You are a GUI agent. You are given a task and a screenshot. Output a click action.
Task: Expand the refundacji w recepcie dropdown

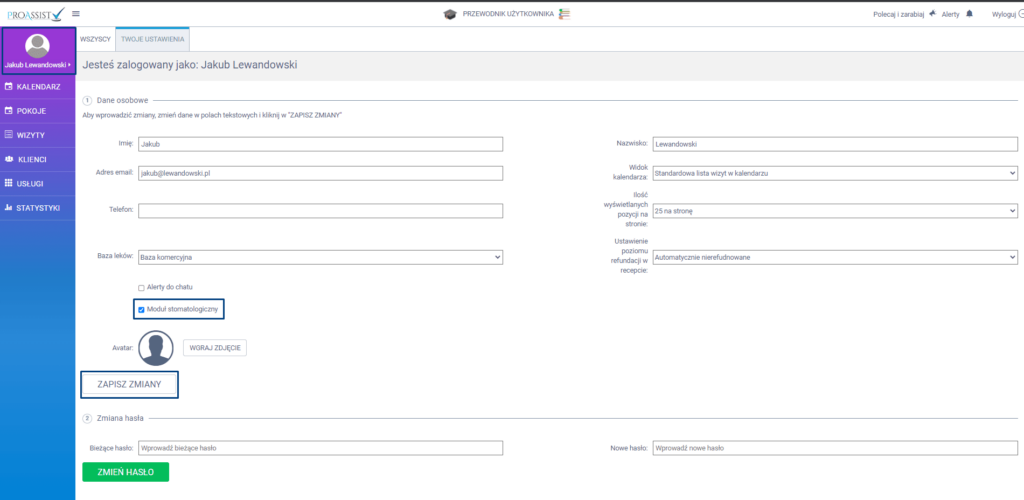[x=834, y=257]
